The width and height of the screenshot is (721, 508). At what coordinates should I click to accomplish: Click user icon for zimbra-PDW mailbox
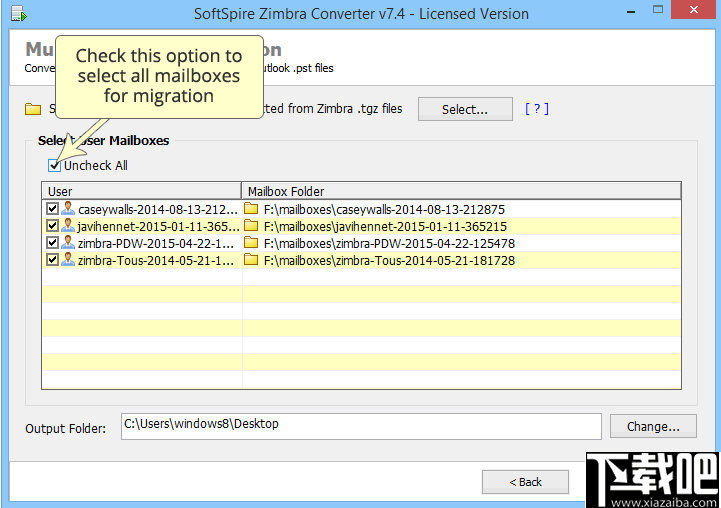click(x=68, y=243)
